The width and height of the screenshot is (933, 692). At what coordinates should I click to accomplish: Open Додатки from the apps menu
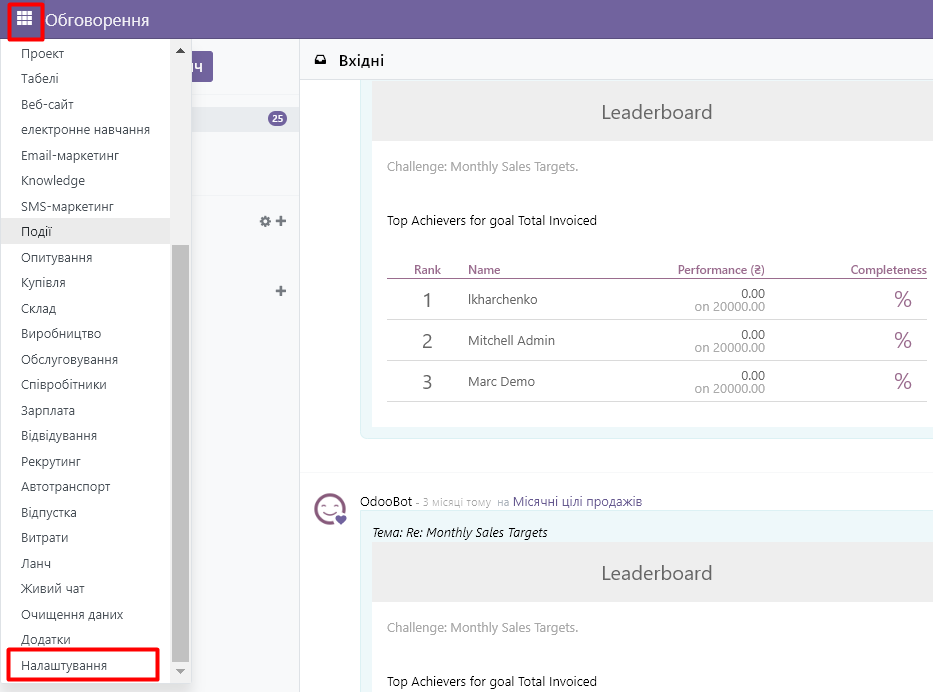tap(46, 640)
